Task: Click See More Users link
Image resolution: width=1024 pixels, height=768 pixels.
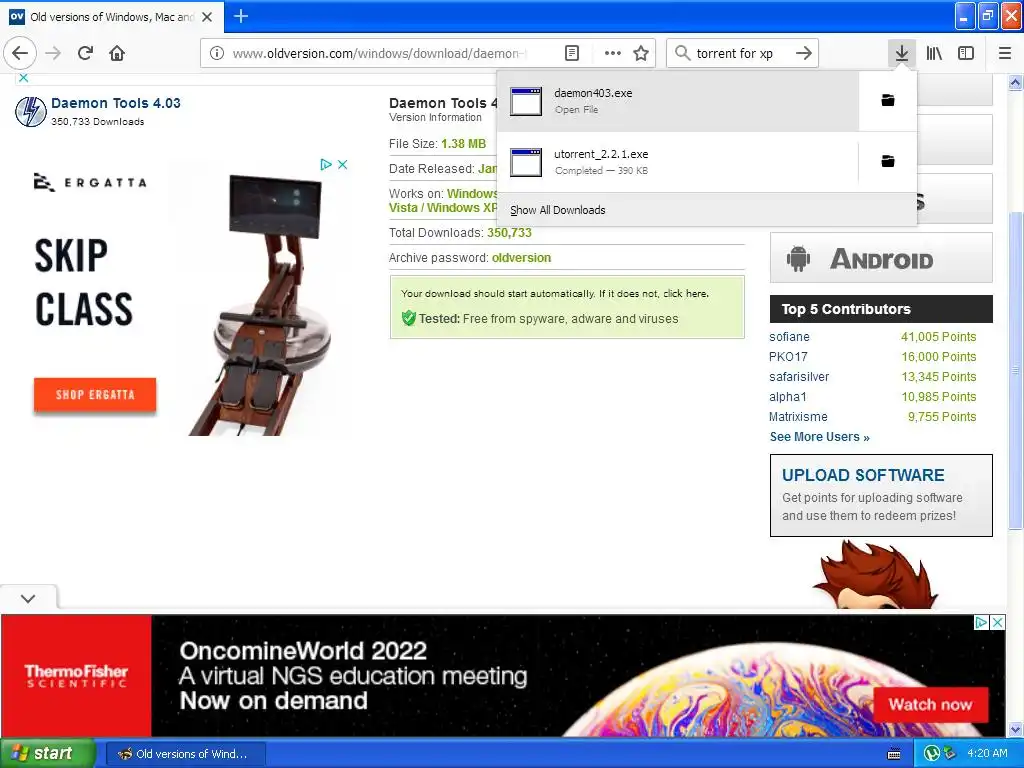Action: (x=819, y=437)
